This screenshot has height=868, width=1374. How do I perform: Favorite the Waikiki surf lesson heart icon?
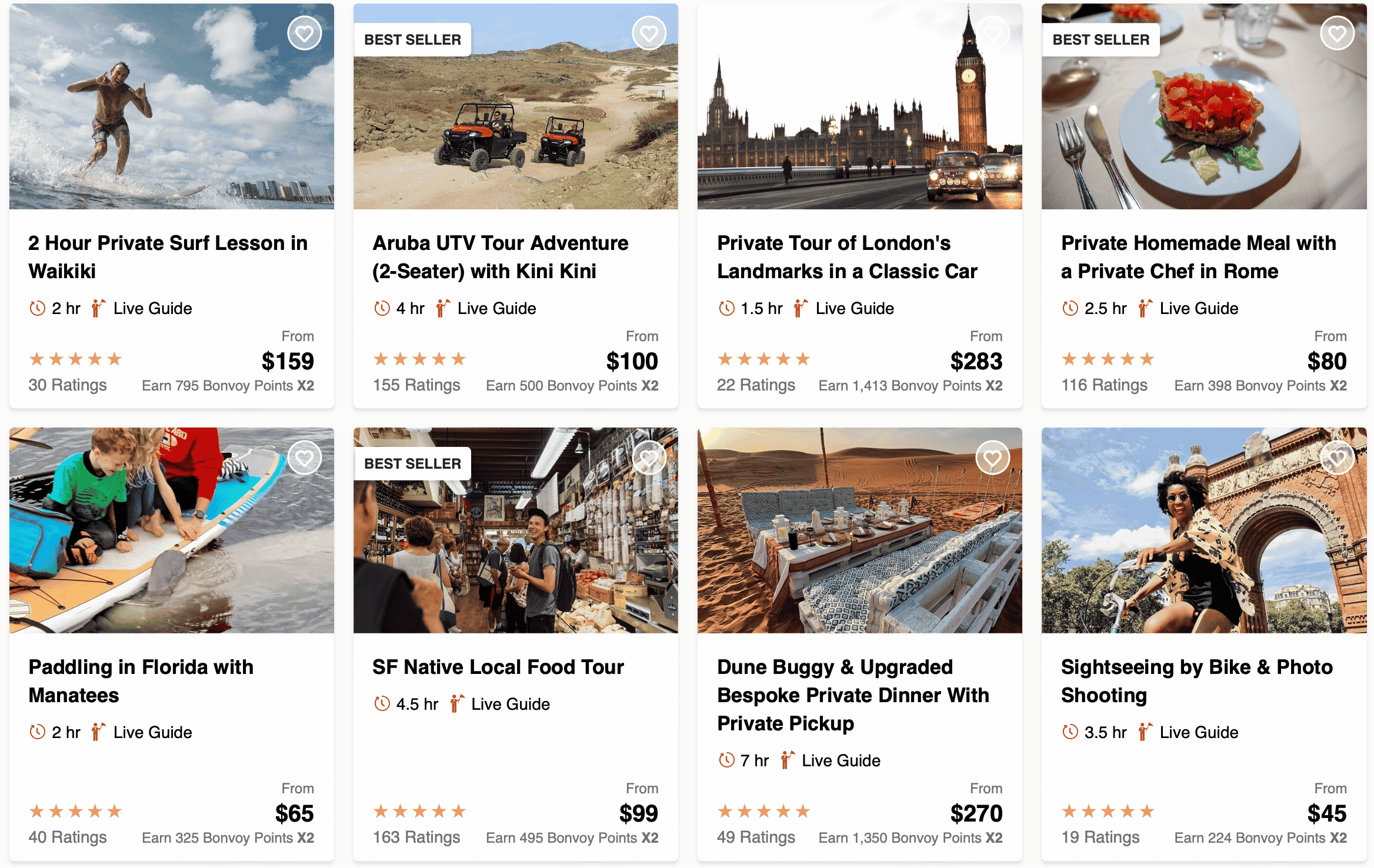[x=304, y=34]
